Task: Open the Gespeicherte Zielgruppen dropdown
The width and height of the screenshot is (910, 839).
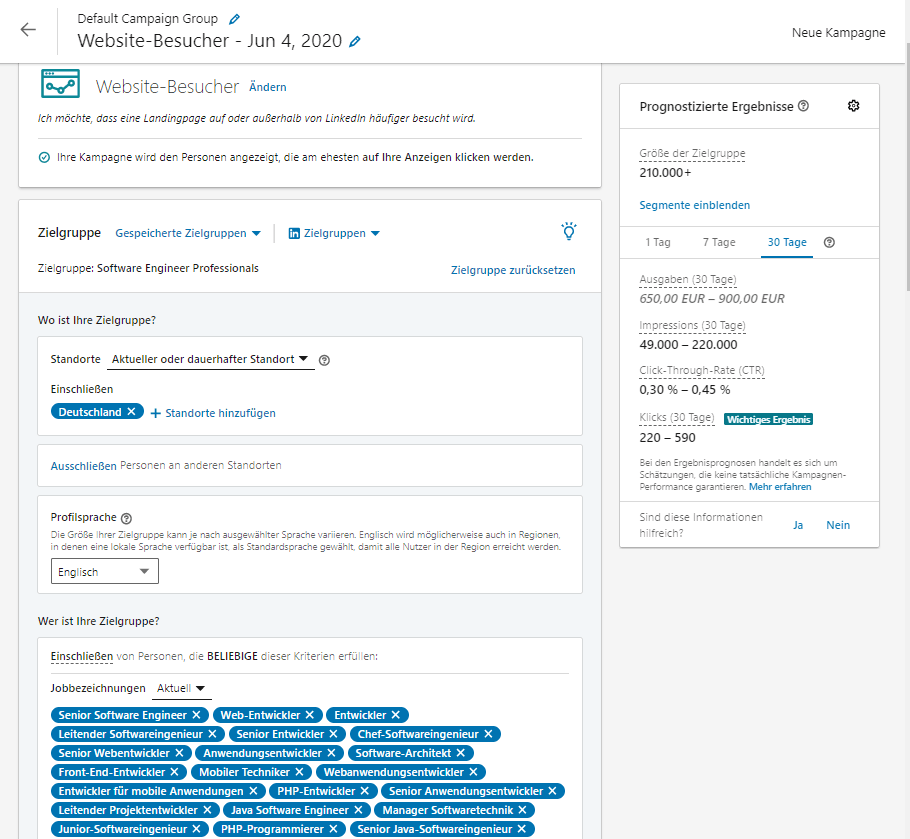Action: [185, 231]
